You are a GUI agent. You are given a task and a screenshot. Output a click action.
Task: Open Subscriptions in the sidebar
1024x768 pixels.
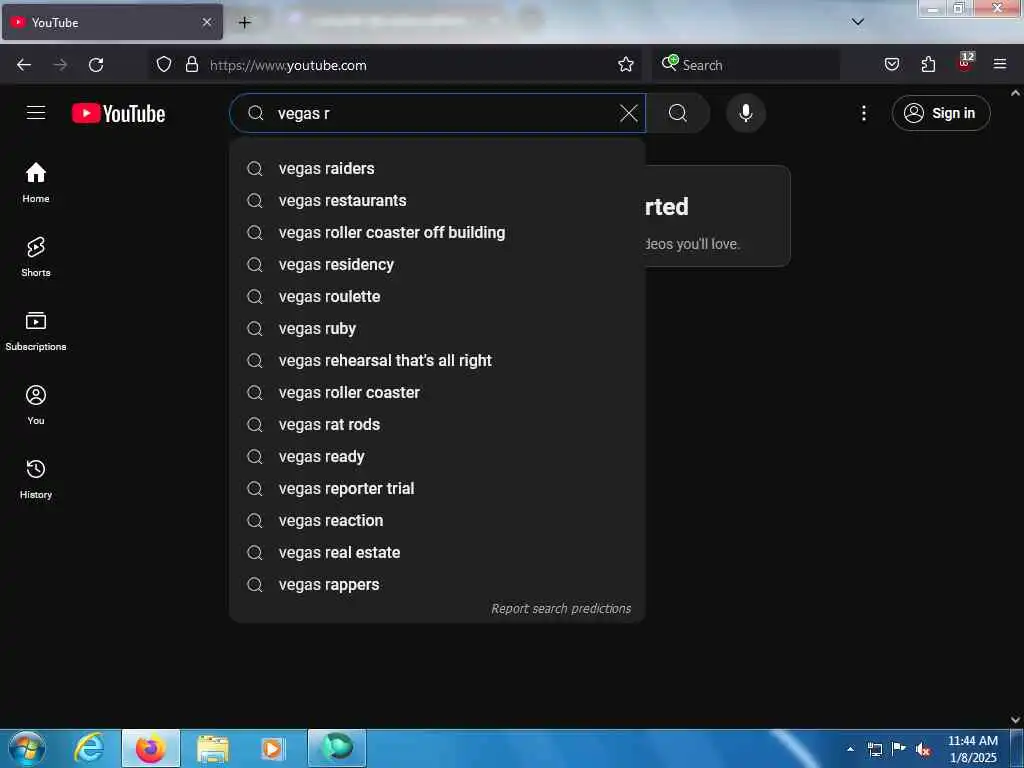pyautogui.click(x=36, y=331)
